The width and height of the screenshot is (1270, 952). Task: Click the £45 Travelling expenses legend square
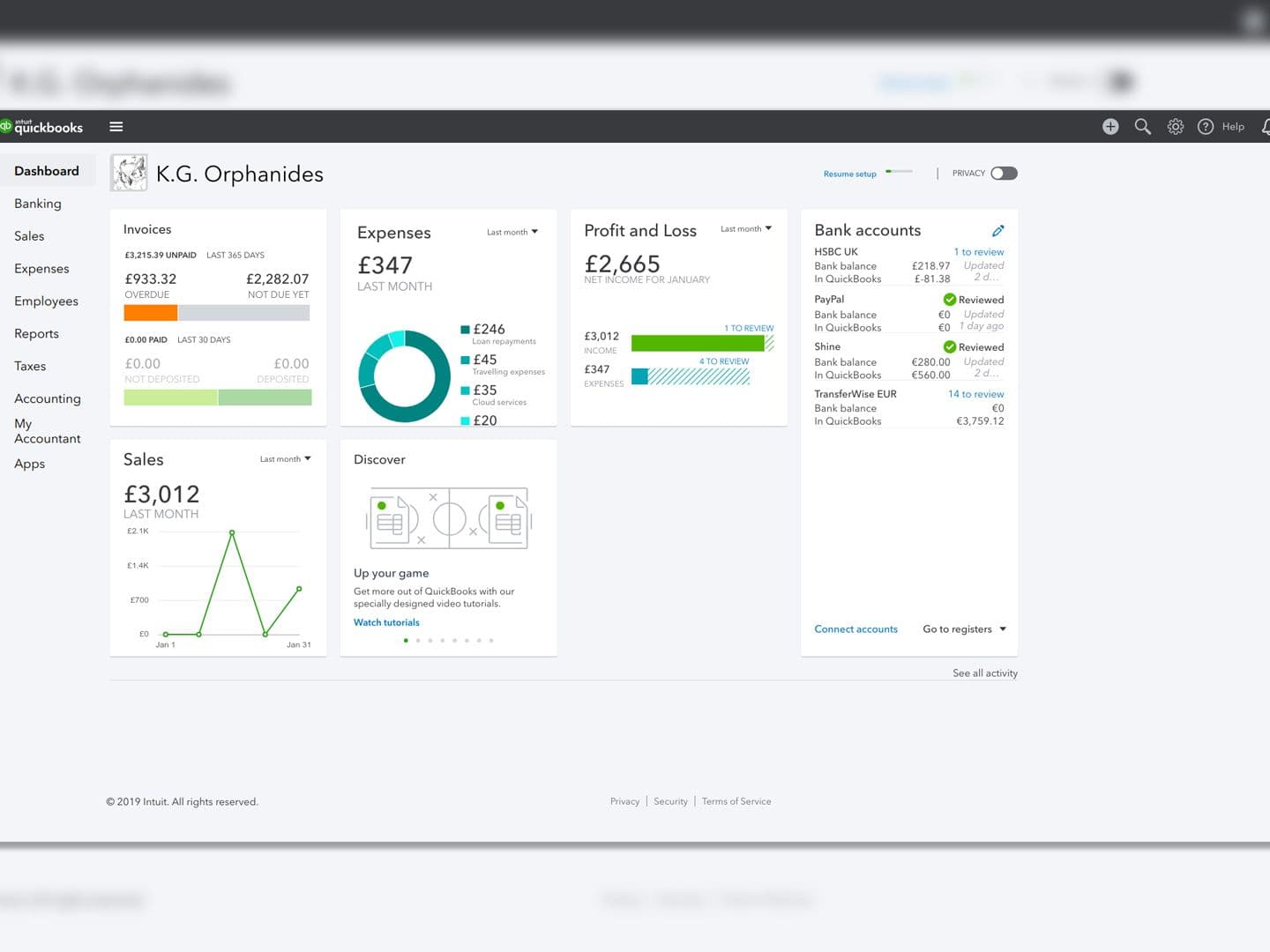465,361
